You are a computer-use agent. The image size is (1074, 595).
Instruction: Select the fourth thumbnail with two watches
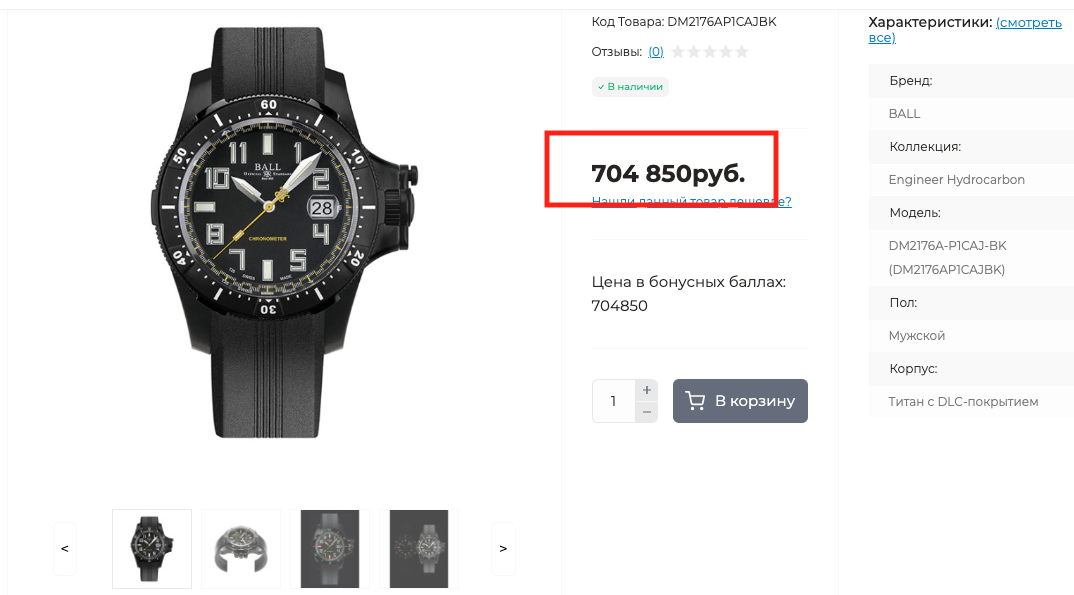pyautogui.click(x=419, y=548)
